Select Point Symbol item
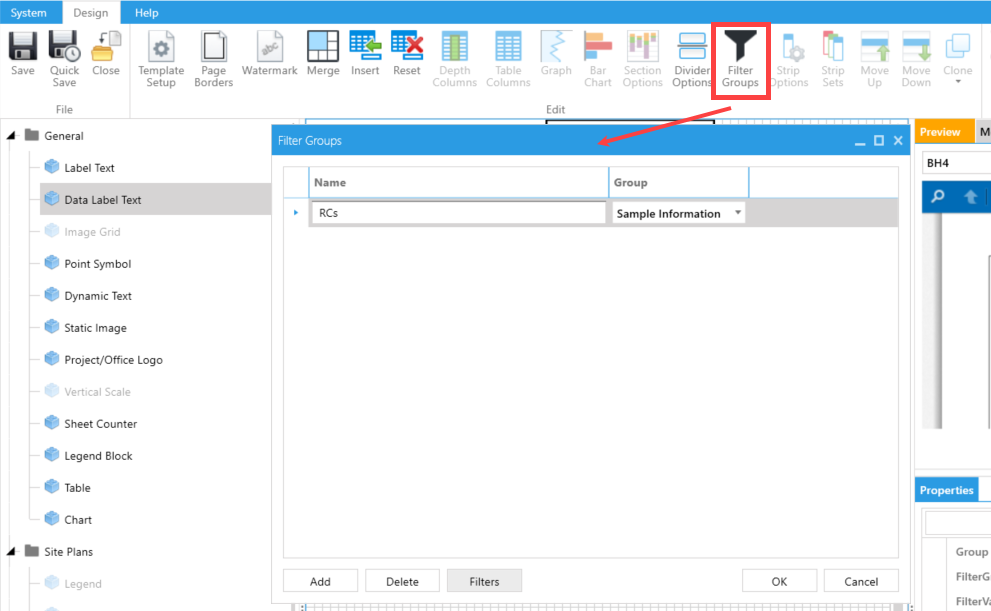 97,264
